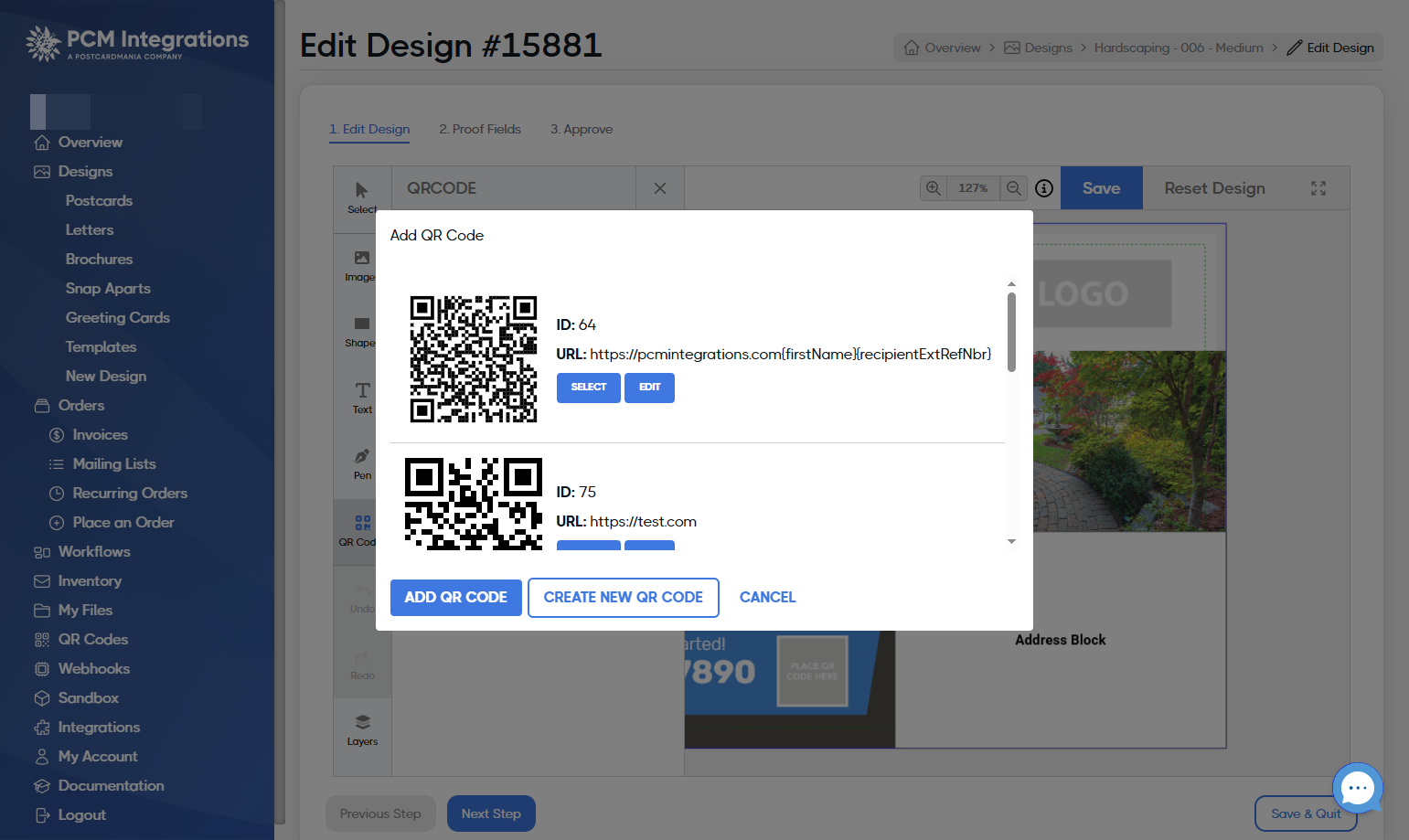Click the QR code ID 75 thumbnail

point(474,504)
